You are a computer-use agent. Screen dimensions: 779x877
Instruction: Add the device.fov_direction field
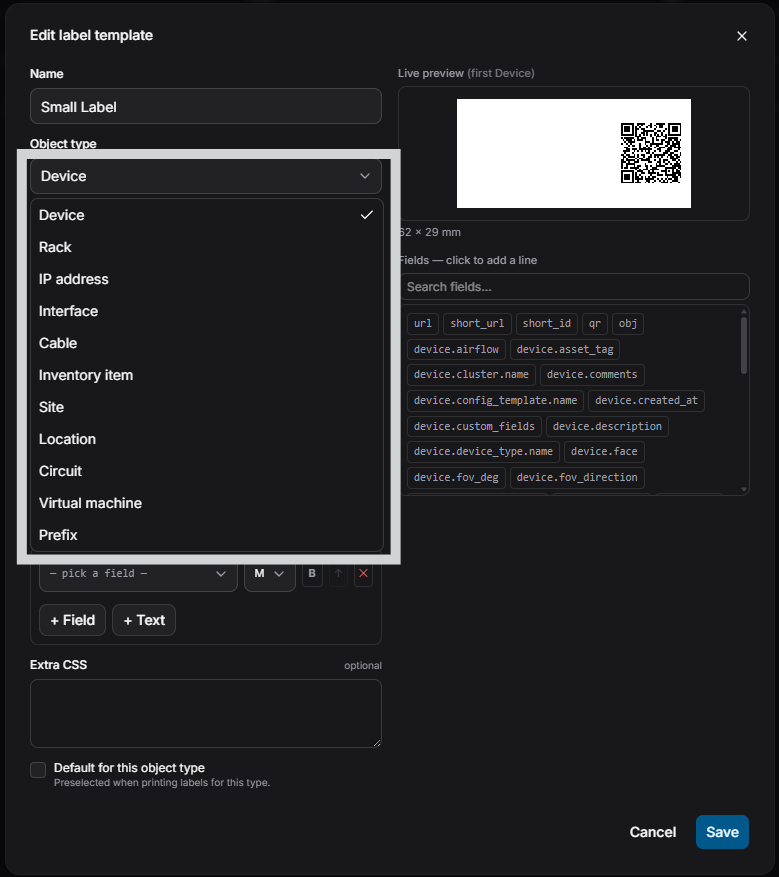click(577, 478)
